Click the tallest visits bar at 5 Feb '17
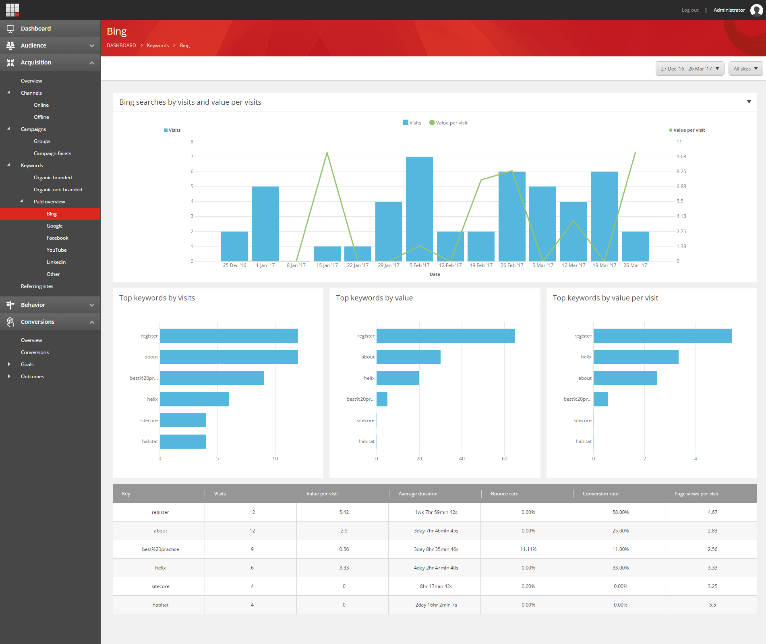This screenshot has height=644, width=766. click(x=419, y=209)
